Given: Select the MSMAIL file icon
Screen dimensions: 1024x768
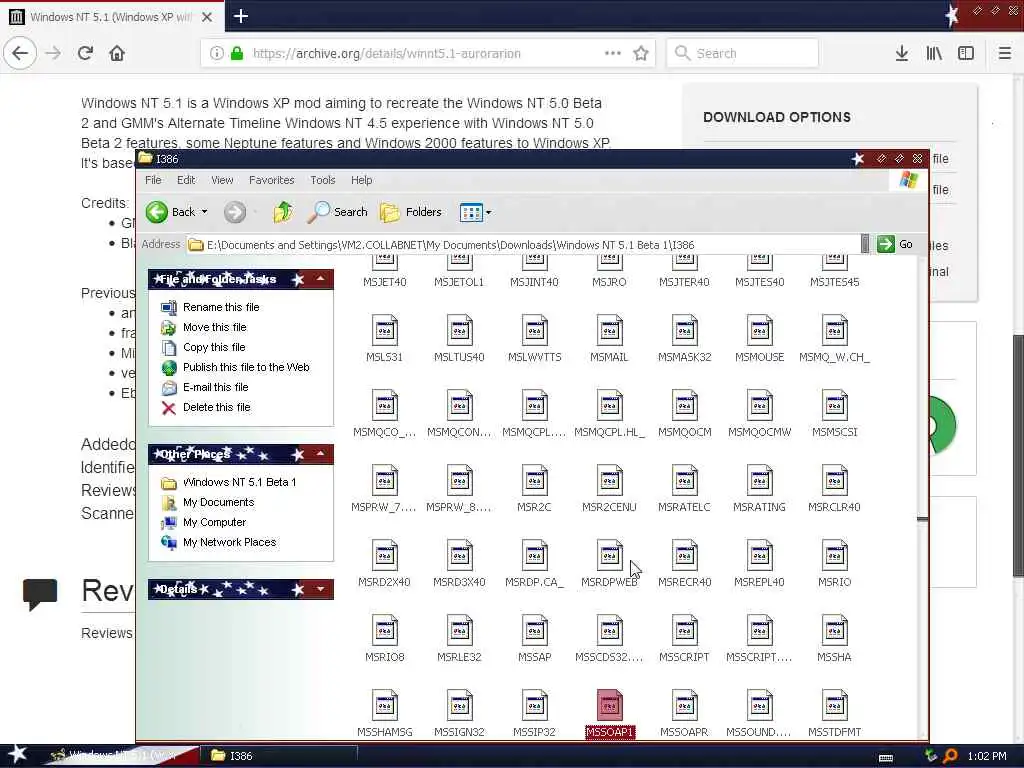Looking at the screenshot, I should click(x=610, y=330).
